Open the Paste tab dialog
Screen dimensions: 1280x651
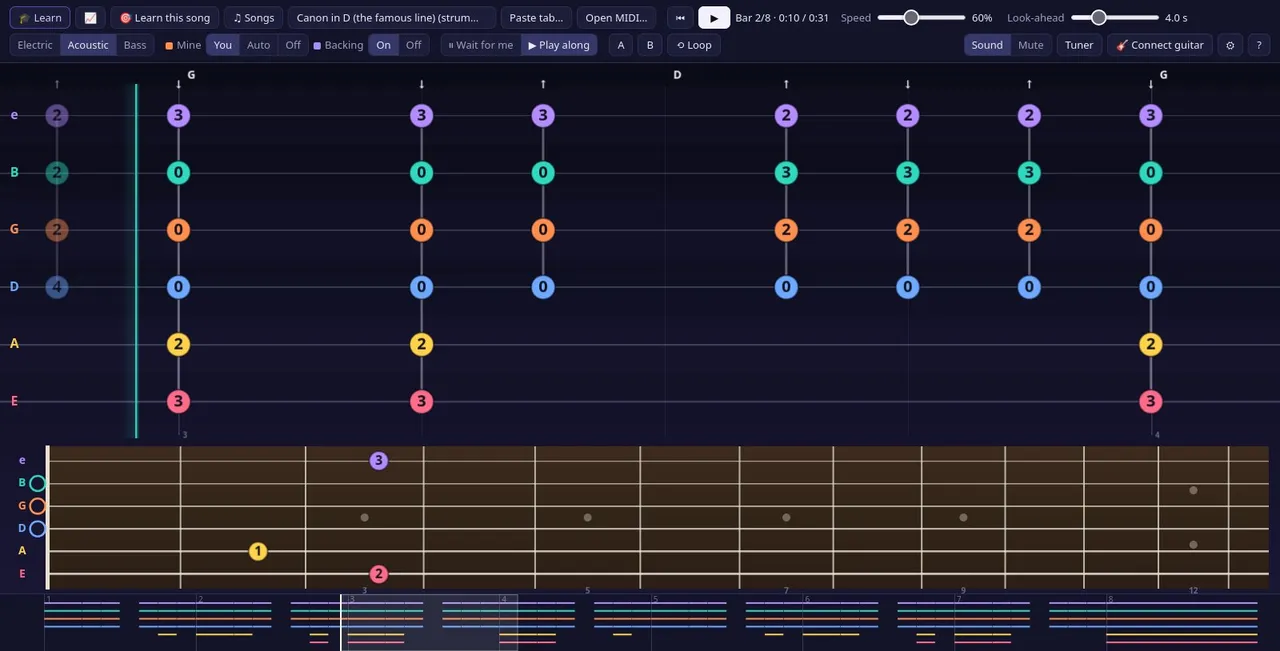point(536,18)
